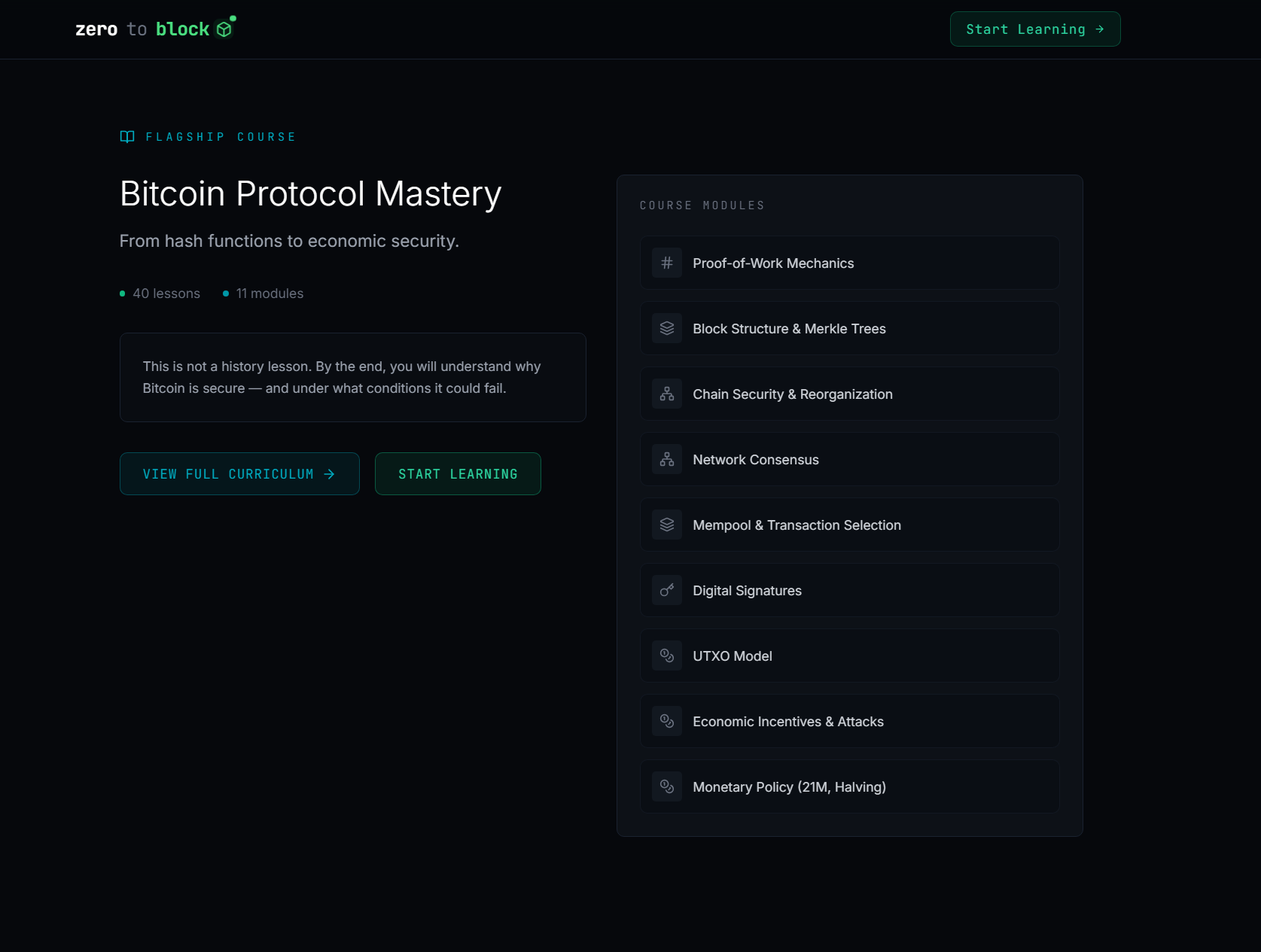Click the open-book icon near FLAGSHIP COURSE
The width and height of the screenshot is (1261, 952).
click(126, 136)
